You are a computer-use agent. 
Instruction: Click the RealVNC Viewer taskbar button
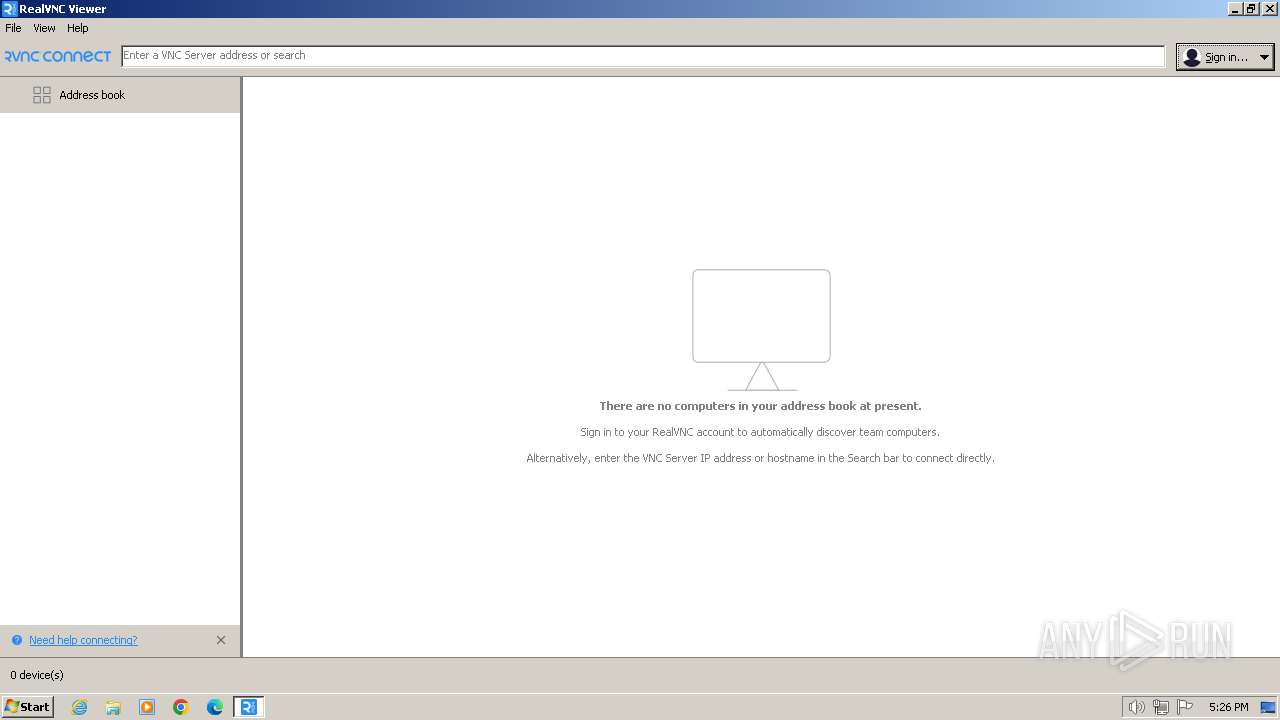pyautogui.click(x=249, y=707)
